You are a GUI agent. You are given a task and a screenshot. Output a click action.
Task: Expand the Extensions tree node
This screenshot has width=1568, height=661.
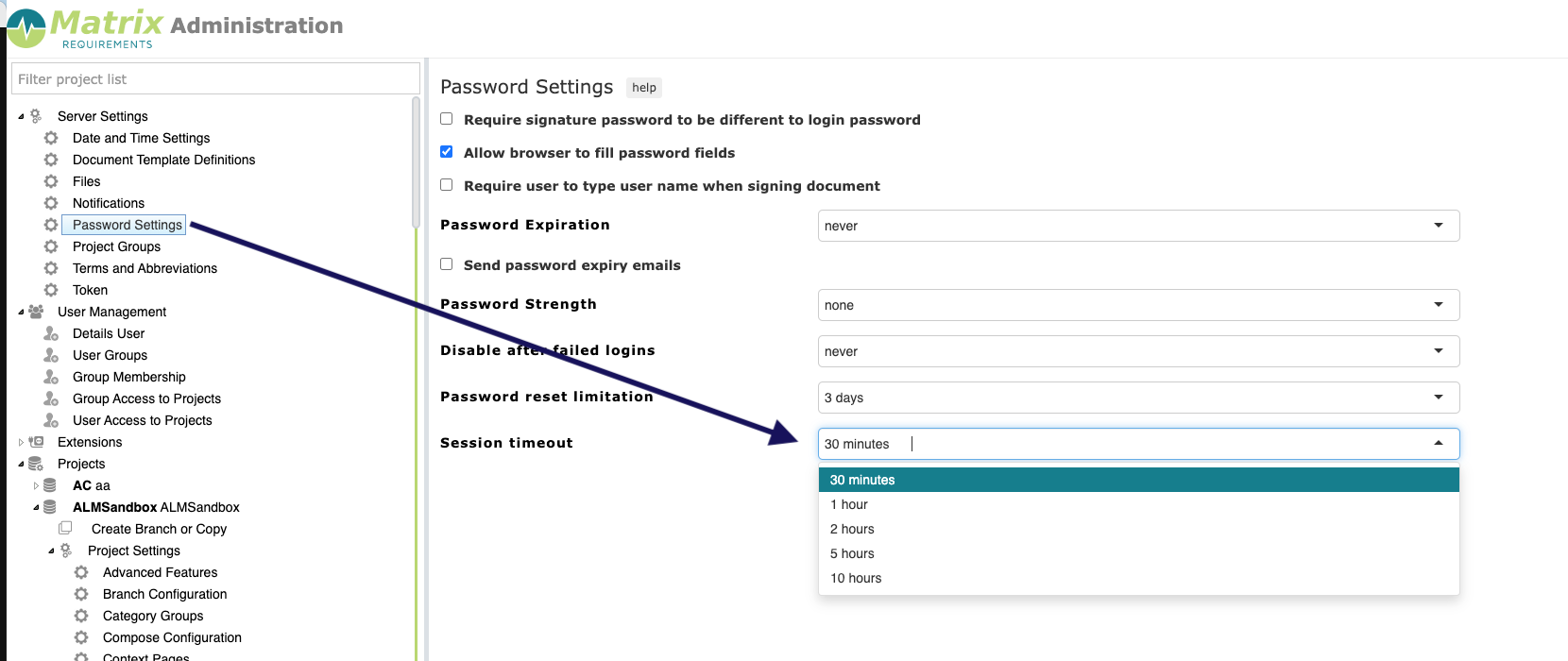click(21, 442)
